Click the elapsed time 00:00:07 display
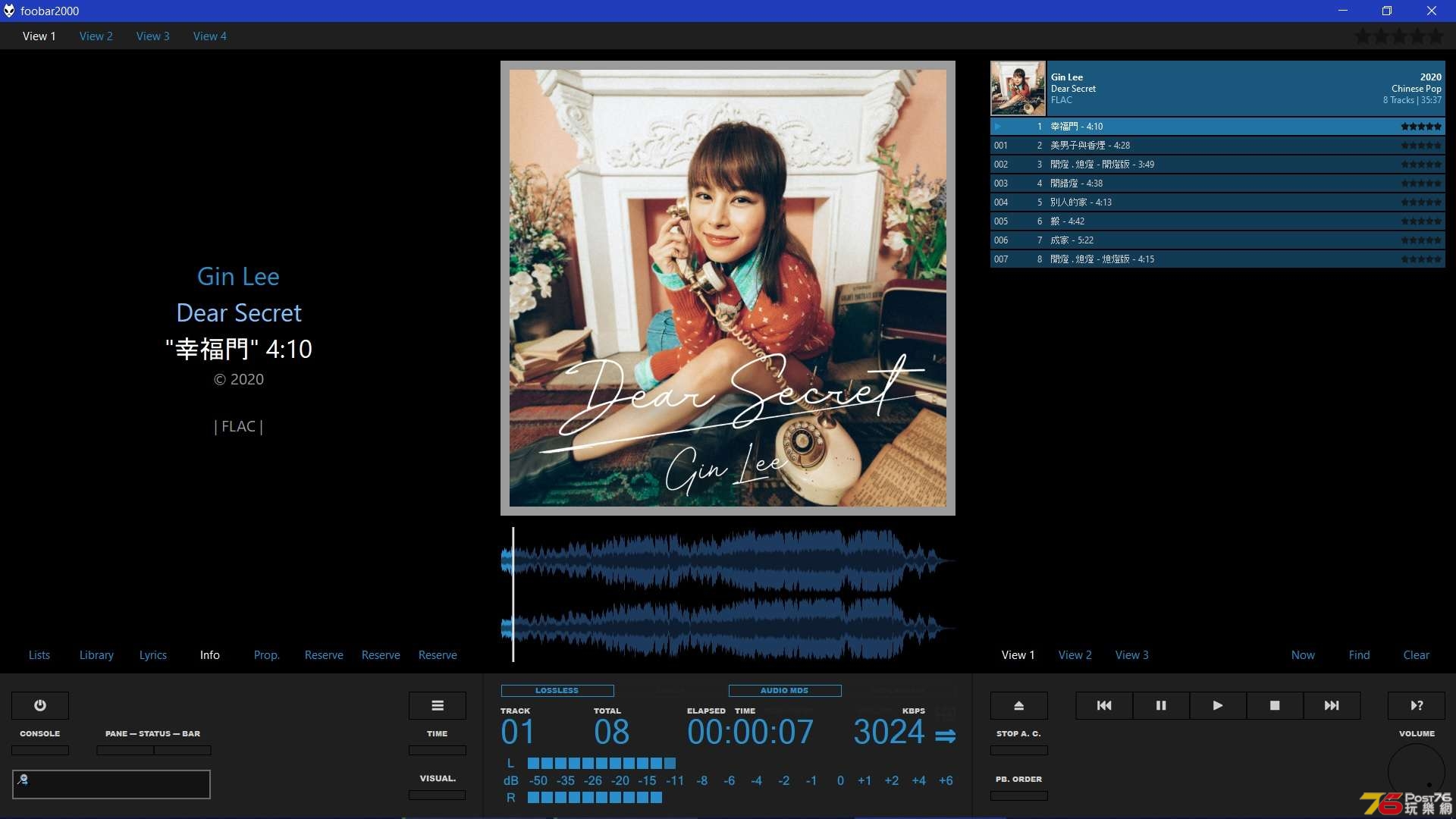This screenshot has height=819, width=1456. pyautogui.click(x=751, y=732)
